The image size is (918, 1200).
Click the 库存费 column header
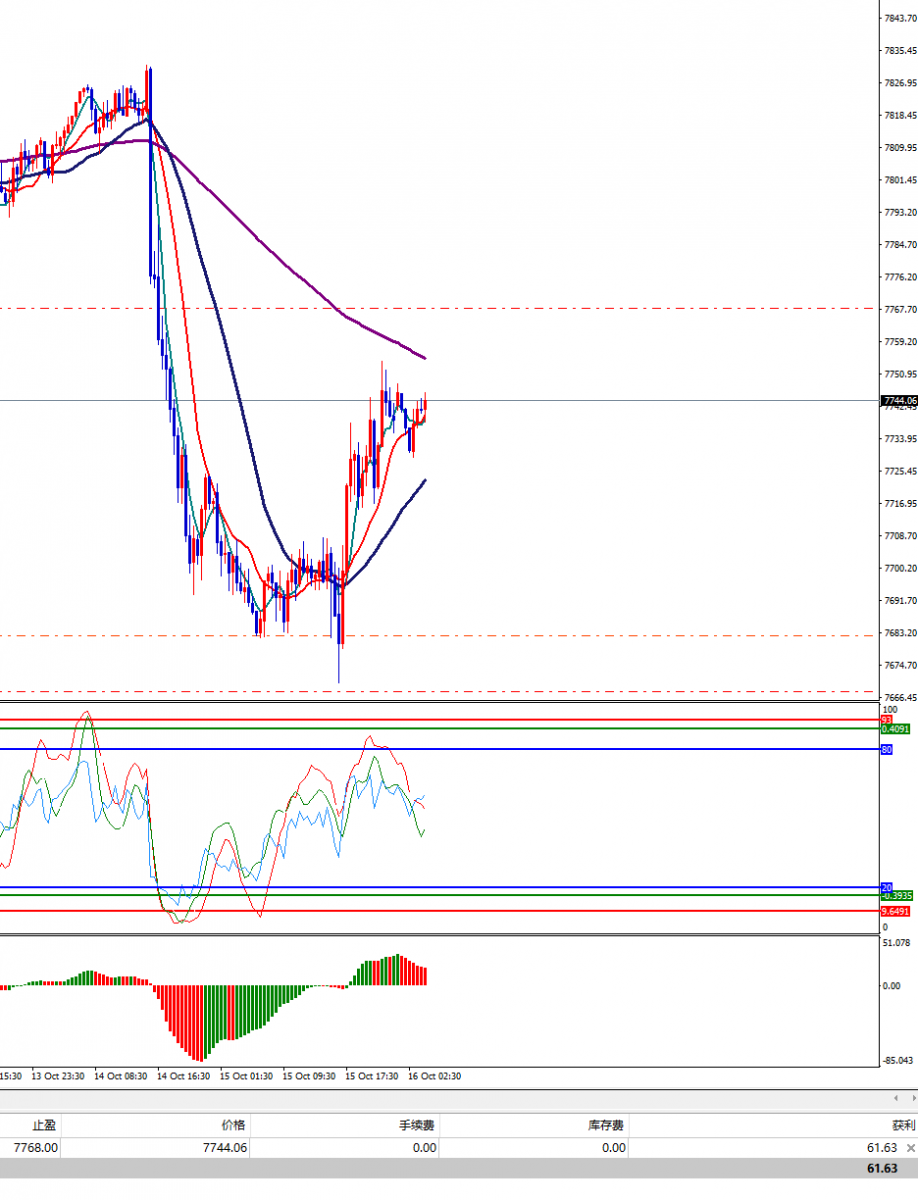(606, 1125)
